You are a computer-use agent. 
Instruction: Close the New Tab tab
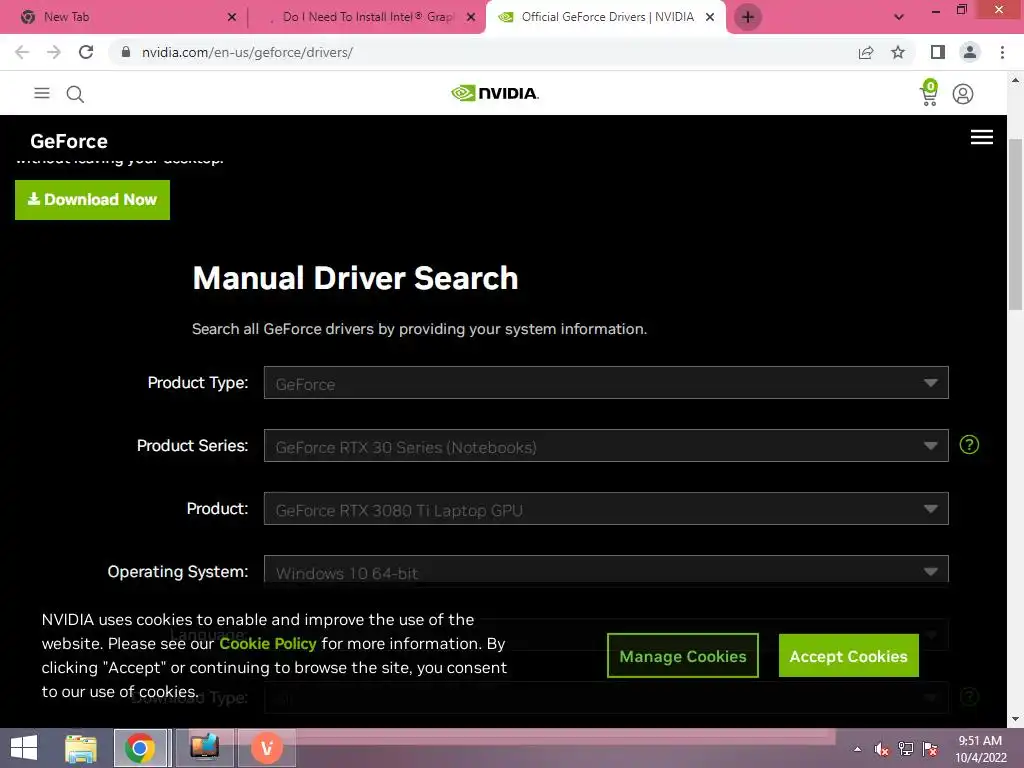coord(232,17)
